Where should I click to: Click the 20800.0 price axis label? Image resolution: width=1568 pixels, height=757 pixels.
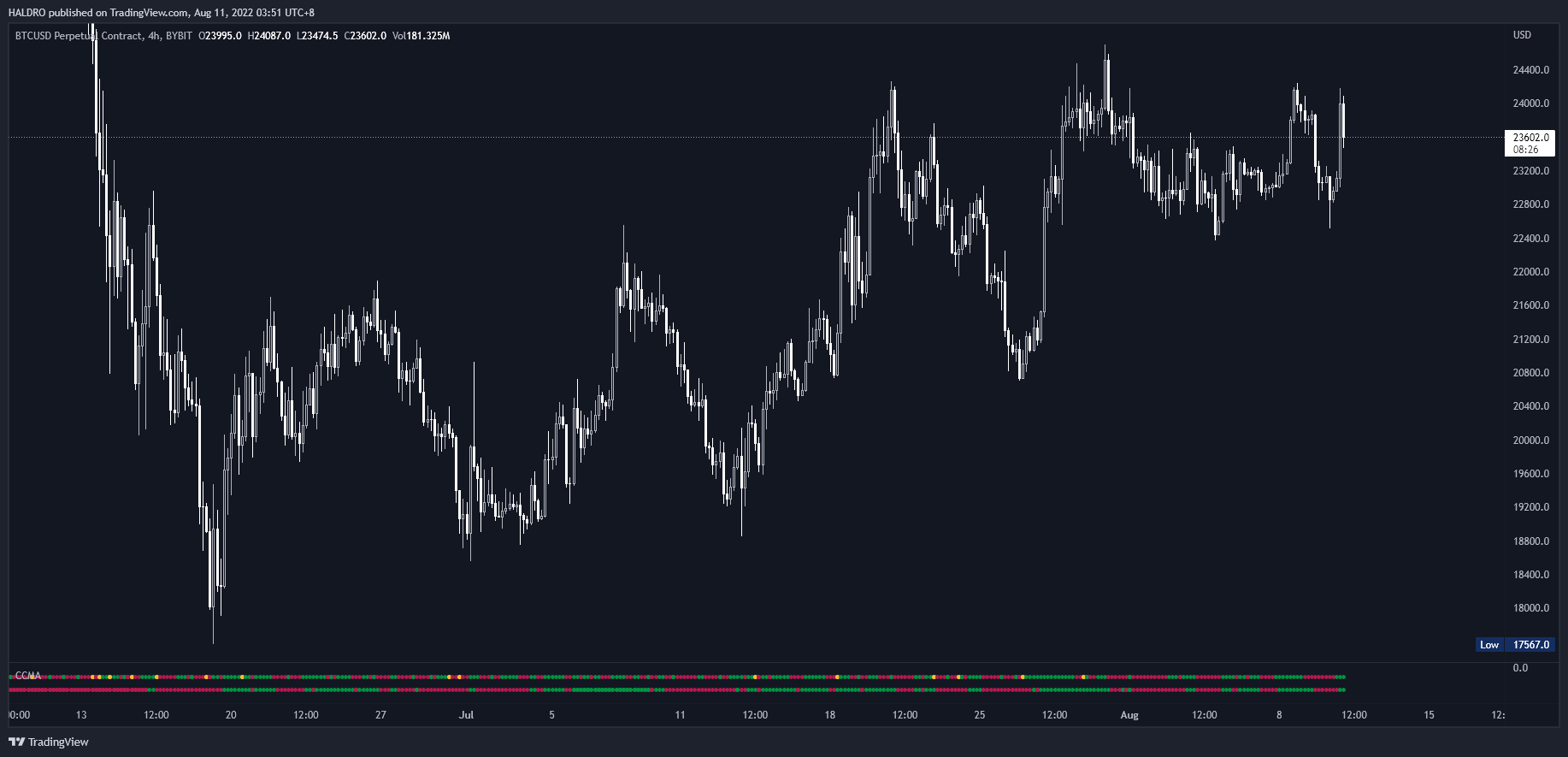point(1530,373)
